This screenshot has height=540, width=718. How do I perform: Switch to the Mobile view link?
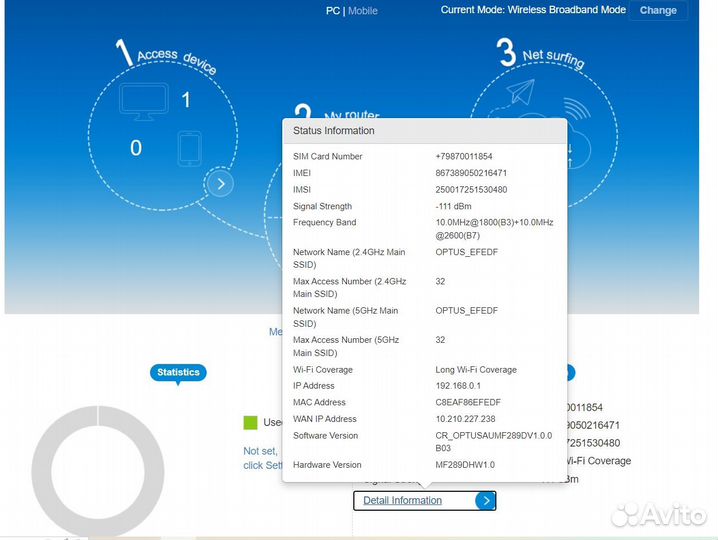(363, 11)
